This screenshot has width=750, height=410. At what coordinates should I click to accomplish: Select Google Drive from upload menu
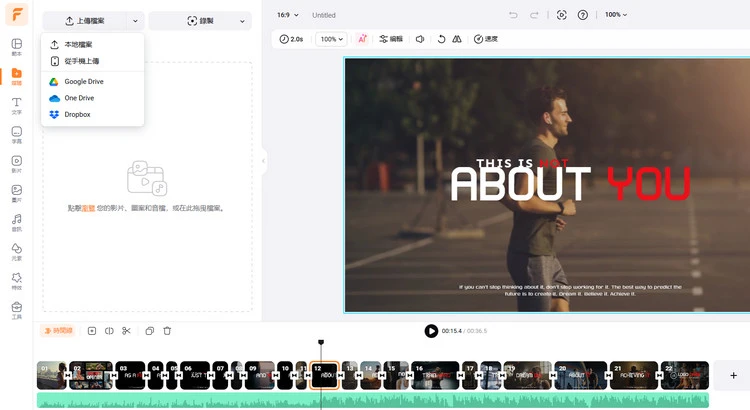pyautogui.click(x=83, y=81)
